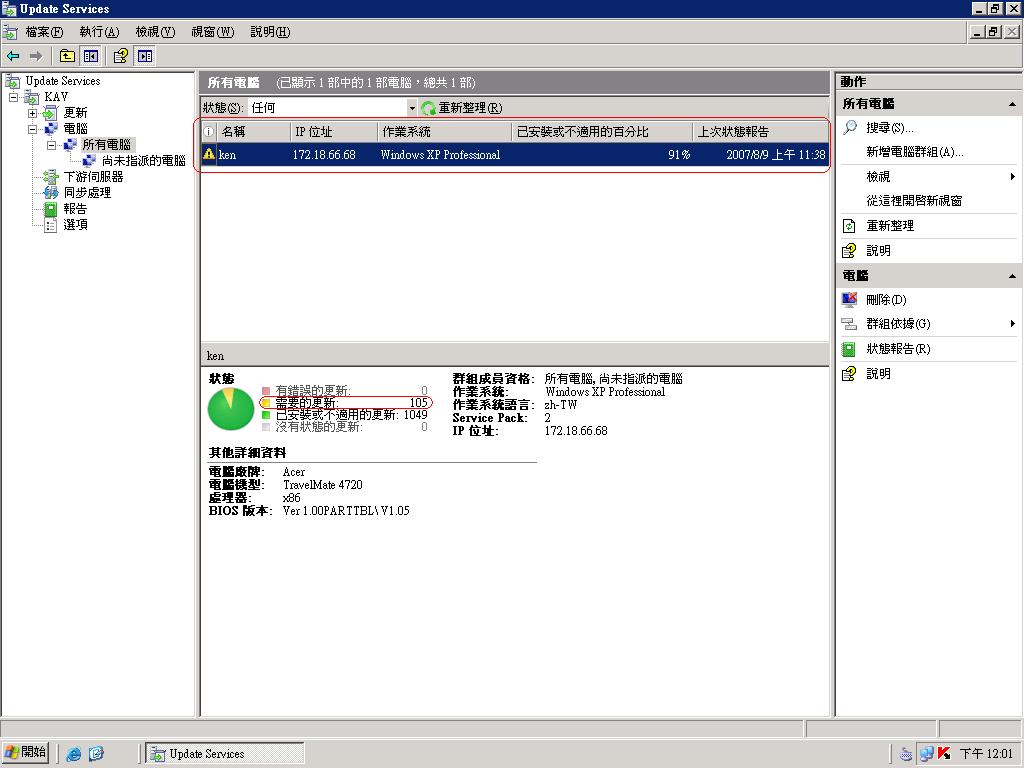Open the 群組依據(G) submenu arrow
Image resolution: width=1024 pixels, height=768 pixels.
1012,324
